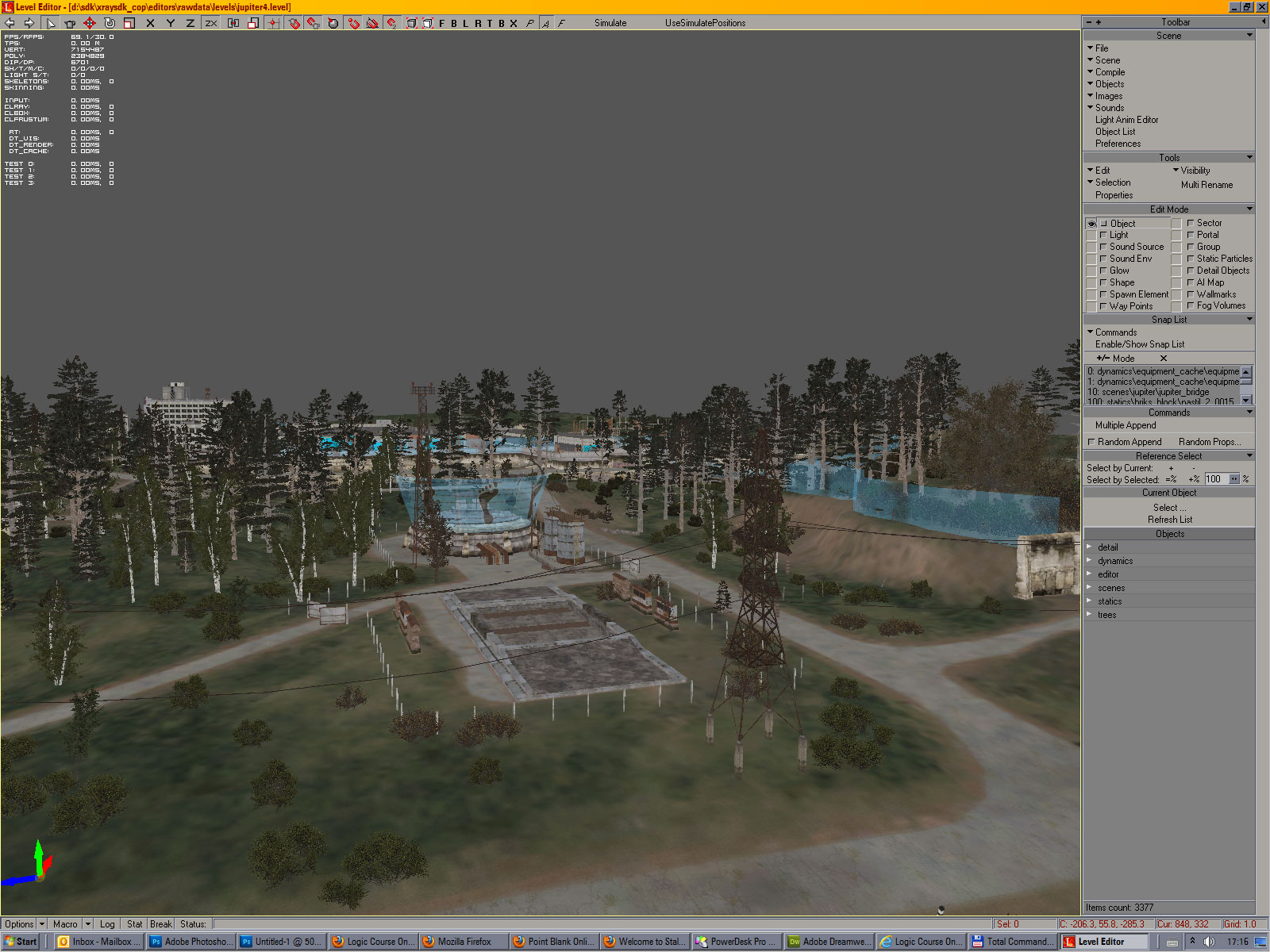Screen dimensions: 1270x952
Task: Toggle the ZX plane constraint
Action: [210, 23]
